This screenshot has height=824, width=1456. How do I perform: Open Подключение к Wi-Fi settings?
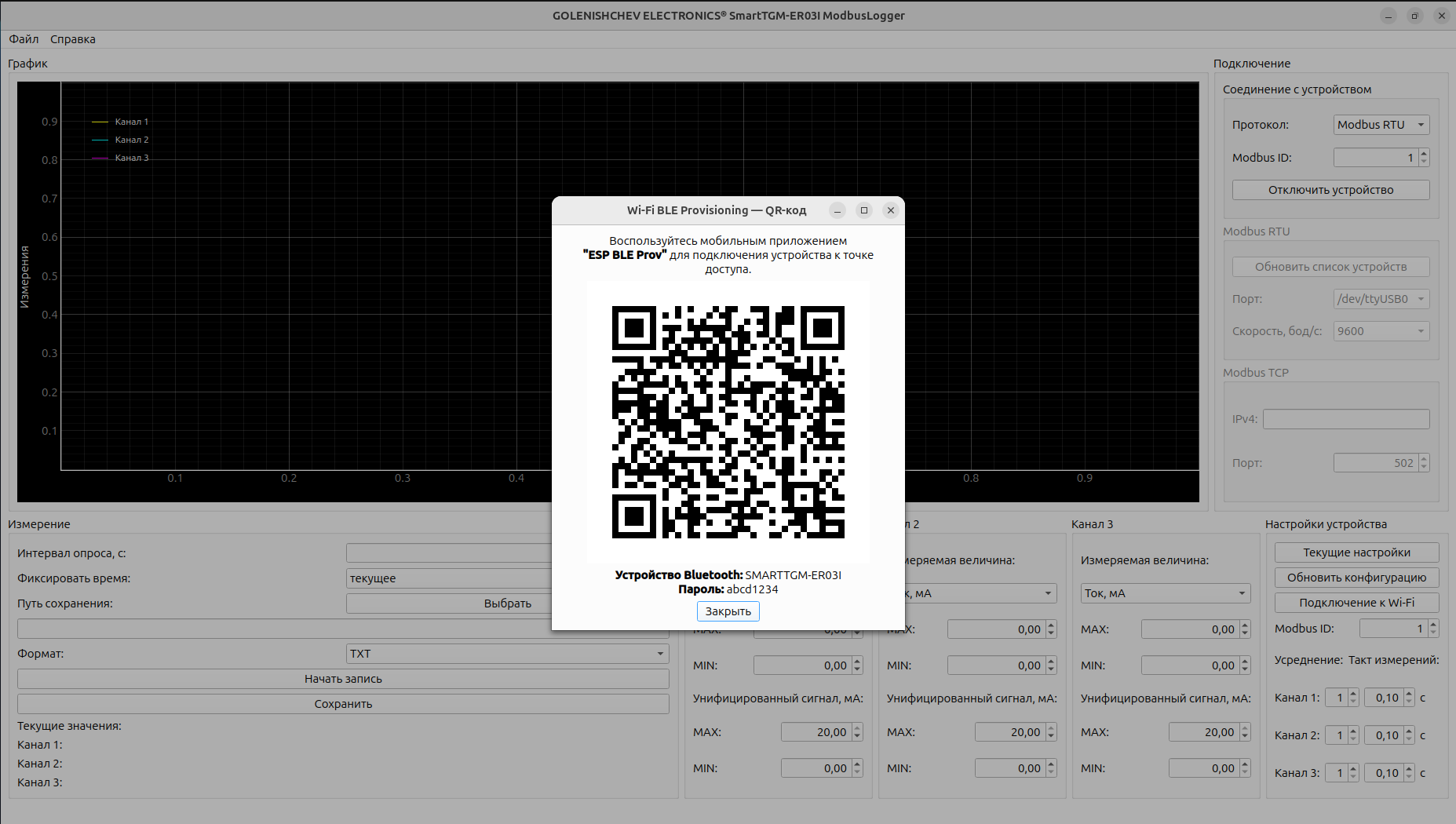(x=1356, y=603)
